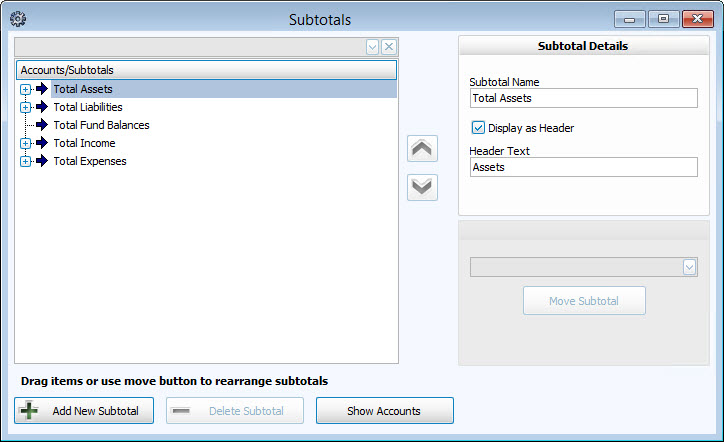Click the arrow icon beside Total Liabilities
The width and height of the screenshot is (724, 442).
(42, 107)
